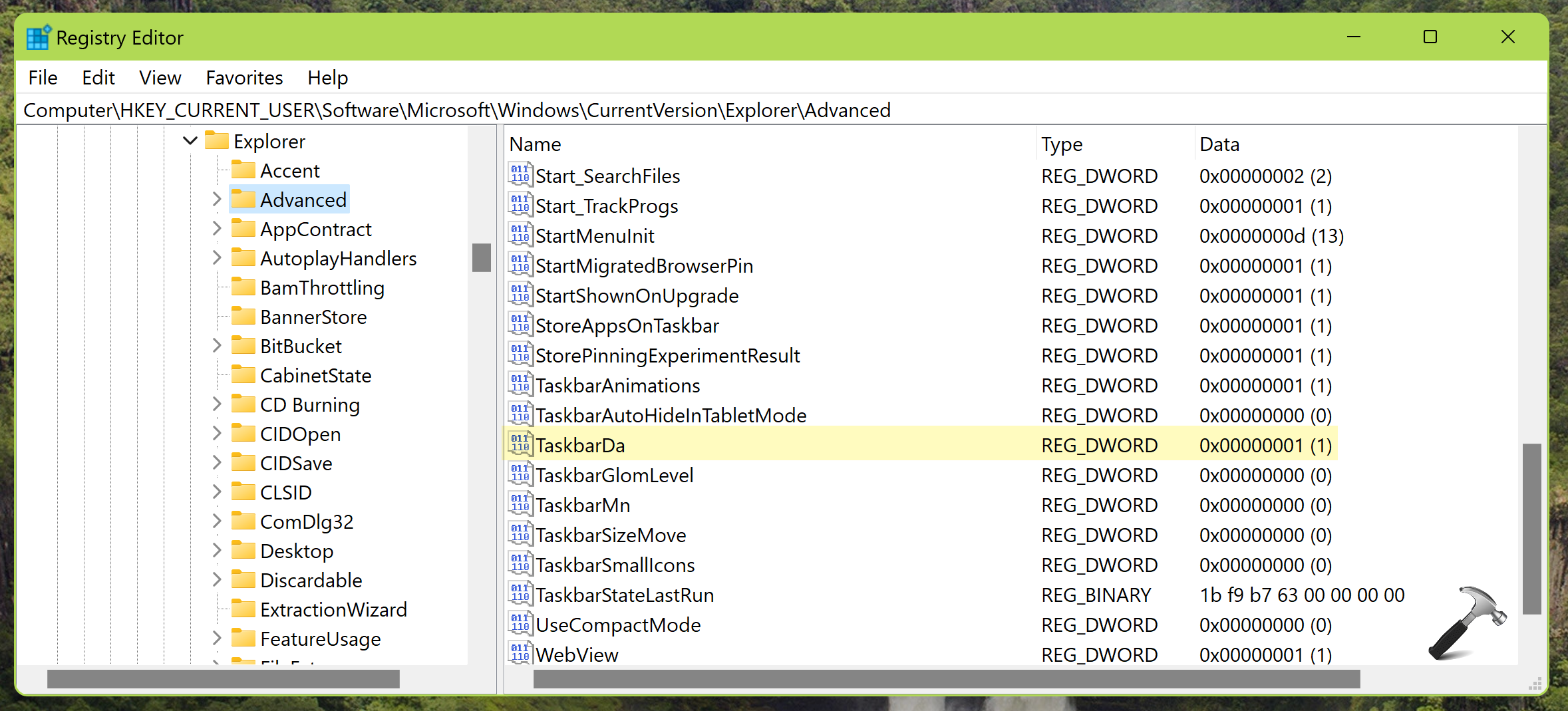Click the TaskbarDa value icon
The height and width of the screenshot is (711, 1568).
coord(521,444)
